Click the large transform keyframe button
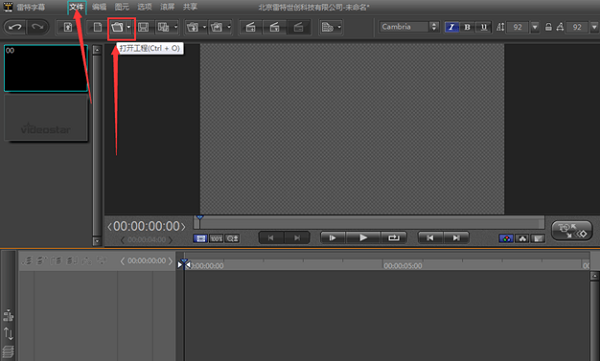This screenshot has width=600, height=361. 572,230
